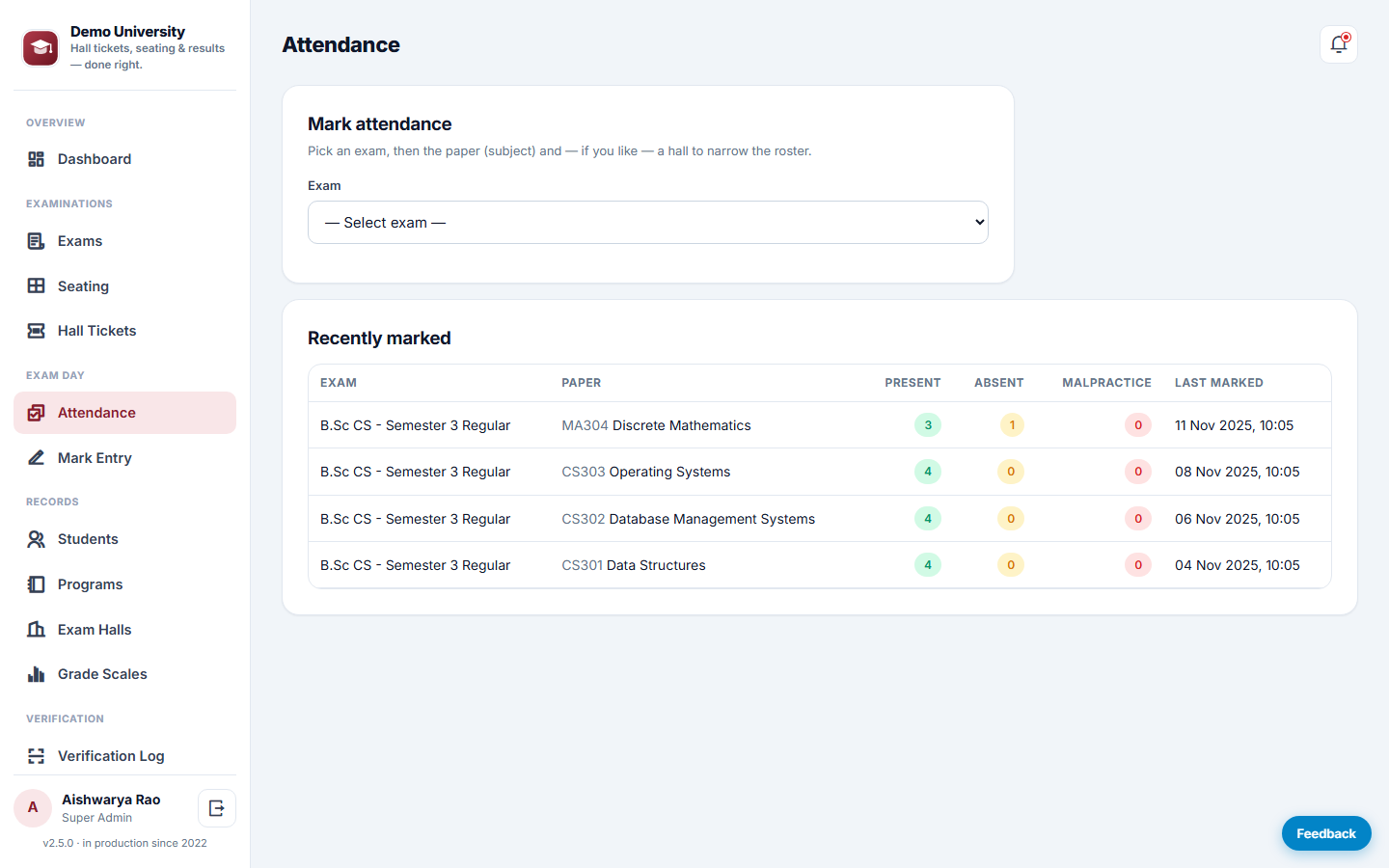The image size is (1389, 868).
Task: Click Grade Scales sidebar label
Action: click(x=102, y=674)
